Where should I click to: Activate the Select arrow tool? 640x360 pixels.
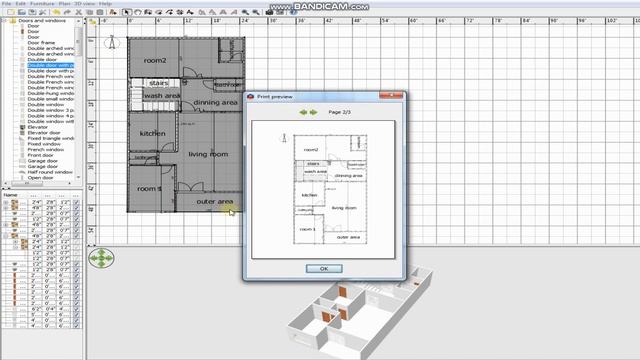pyautogui.click(x=127, y=12)
